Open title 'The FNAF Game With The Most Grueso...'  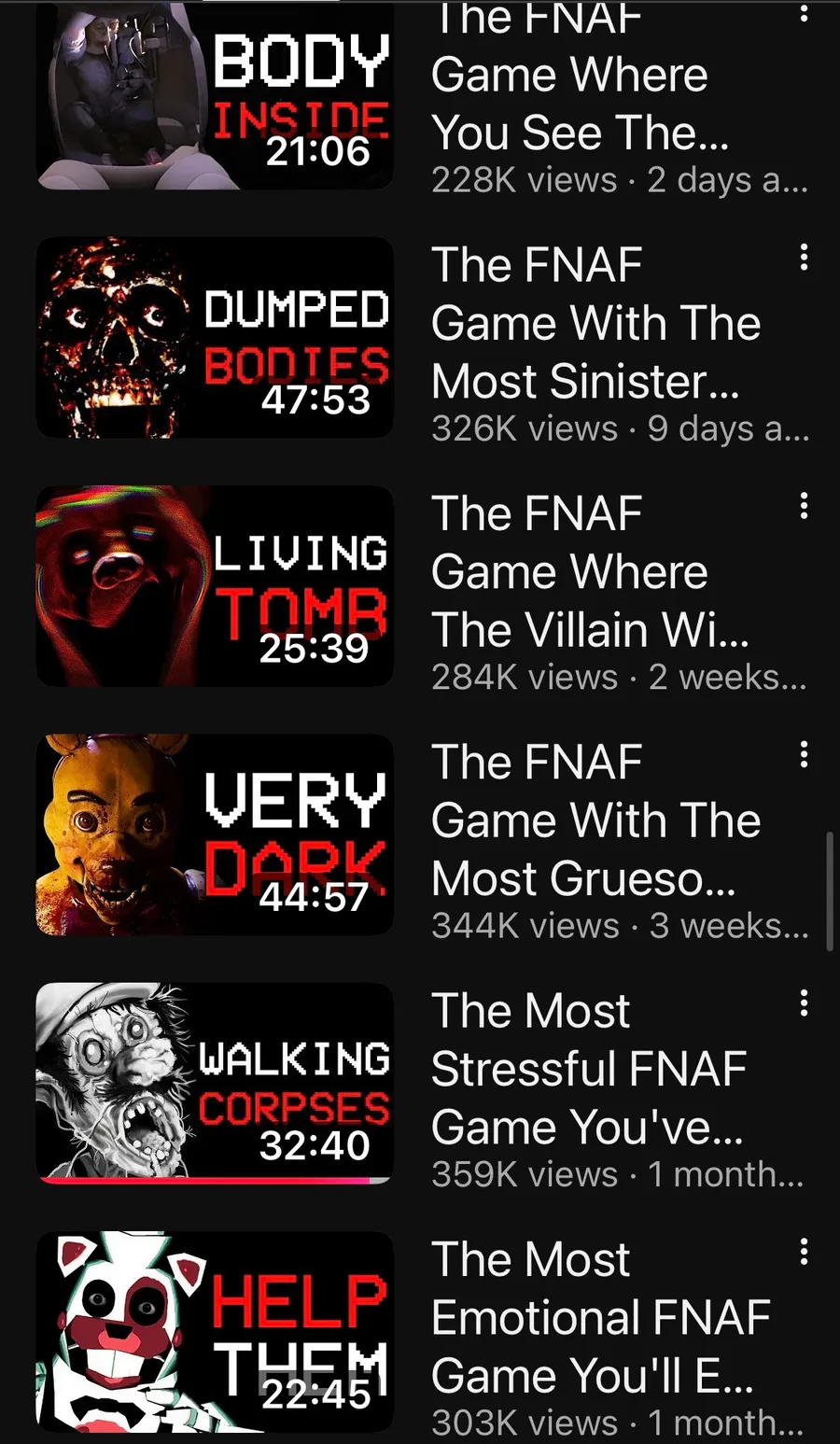595,820
